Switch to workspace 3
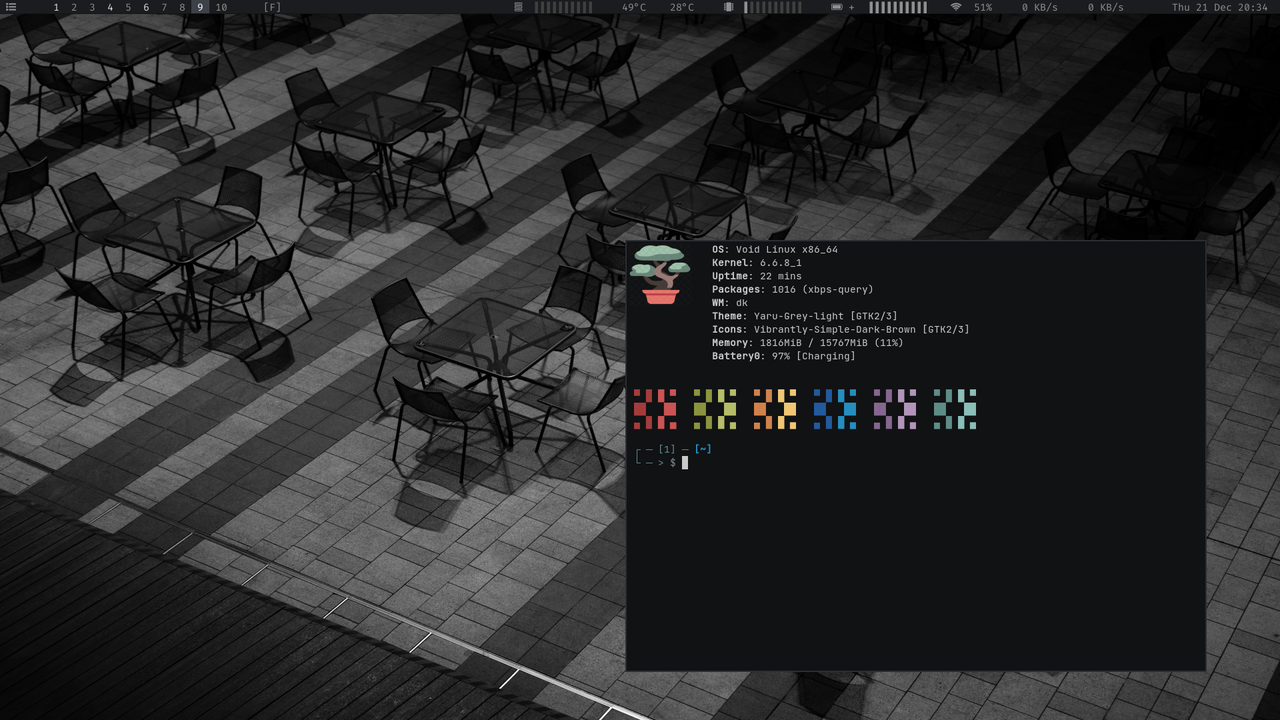This screenshot has width=1280, height=720. 92,7
